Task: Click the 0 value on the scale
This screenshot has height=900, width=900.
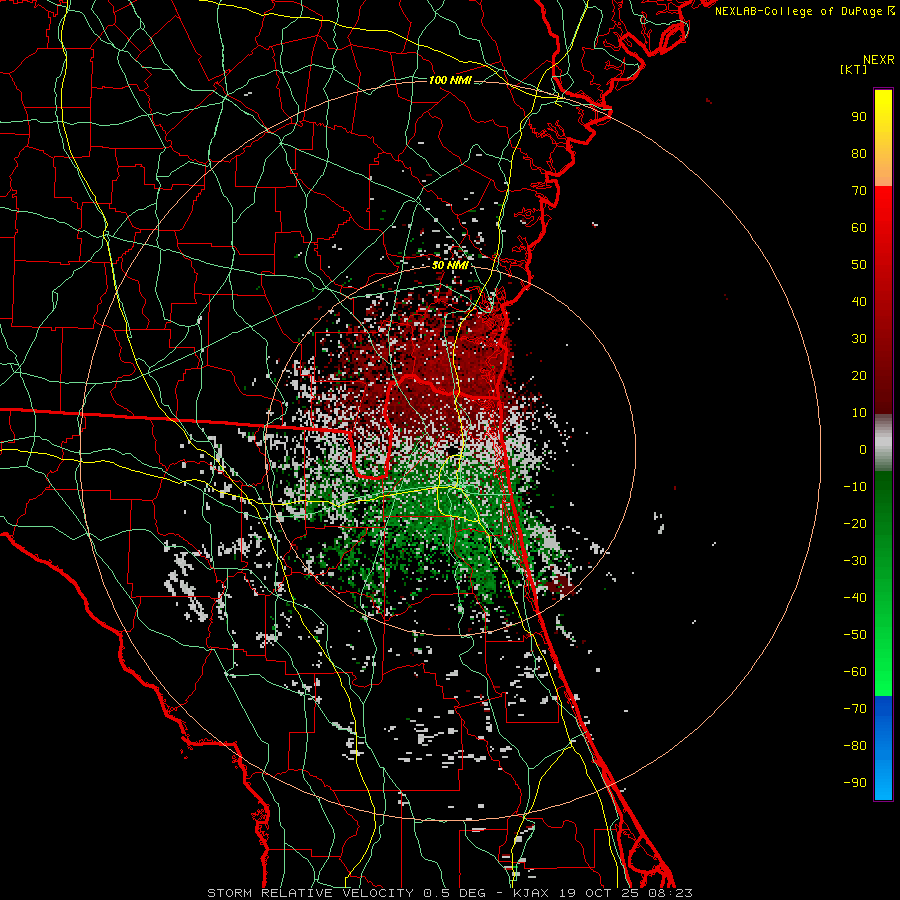Action: pos(863,449)
